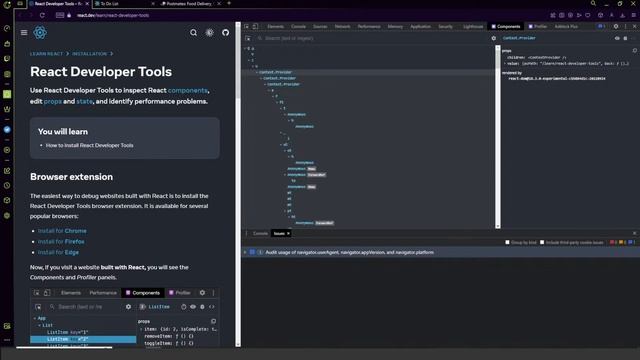Switch to the Performance tab
Viewport: 640px width, 360px height.
click(x=369, y=27)
